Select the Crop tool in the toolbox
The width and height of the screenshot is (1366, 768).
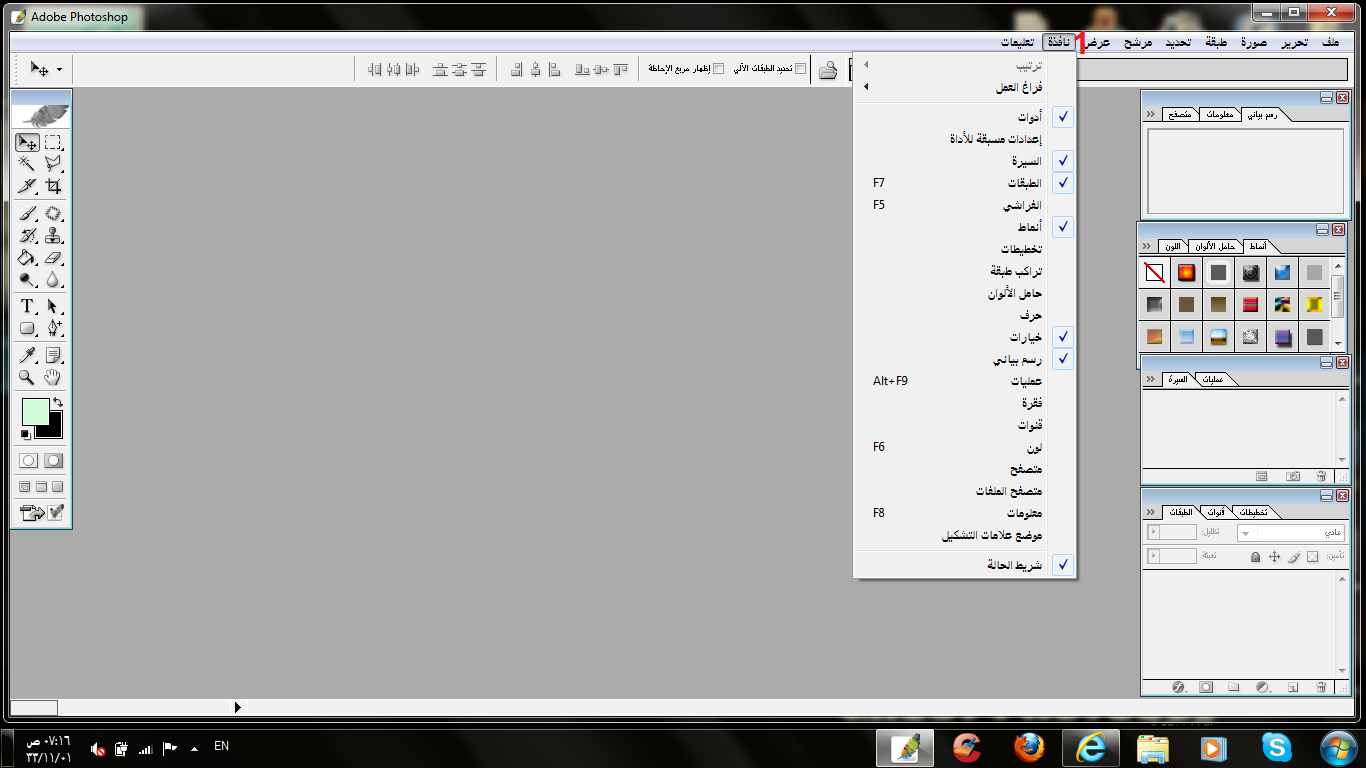point(53,186)
